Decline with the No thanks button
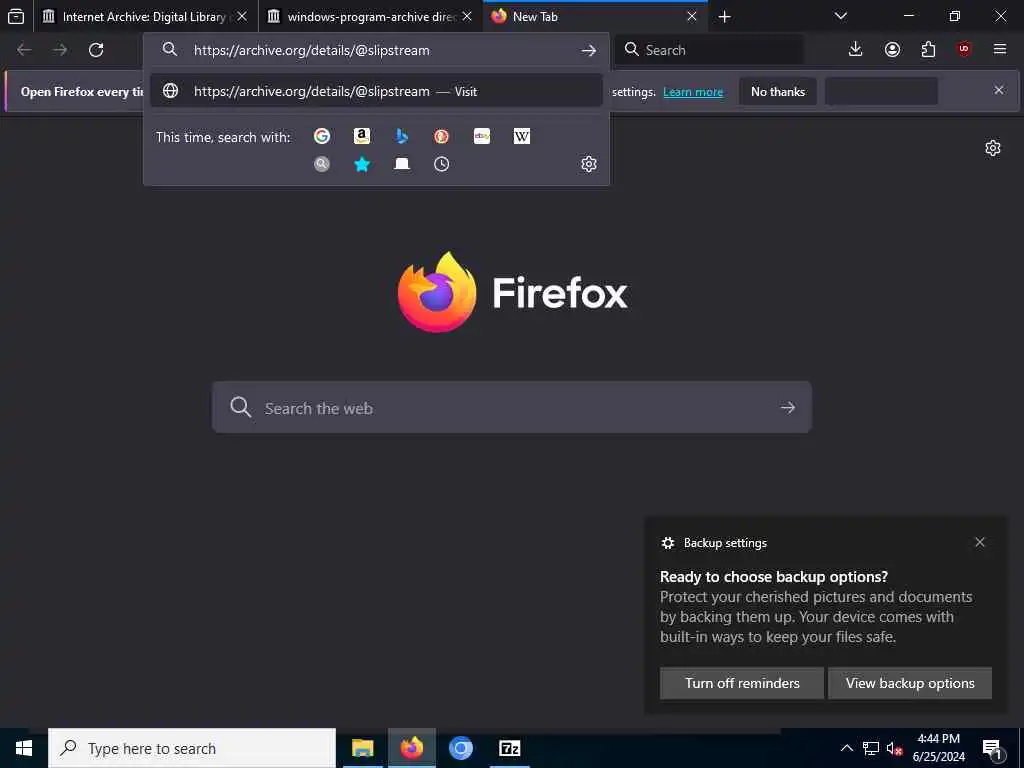The width and height of the screenshot is (1024, 768). tap(778, 91)
